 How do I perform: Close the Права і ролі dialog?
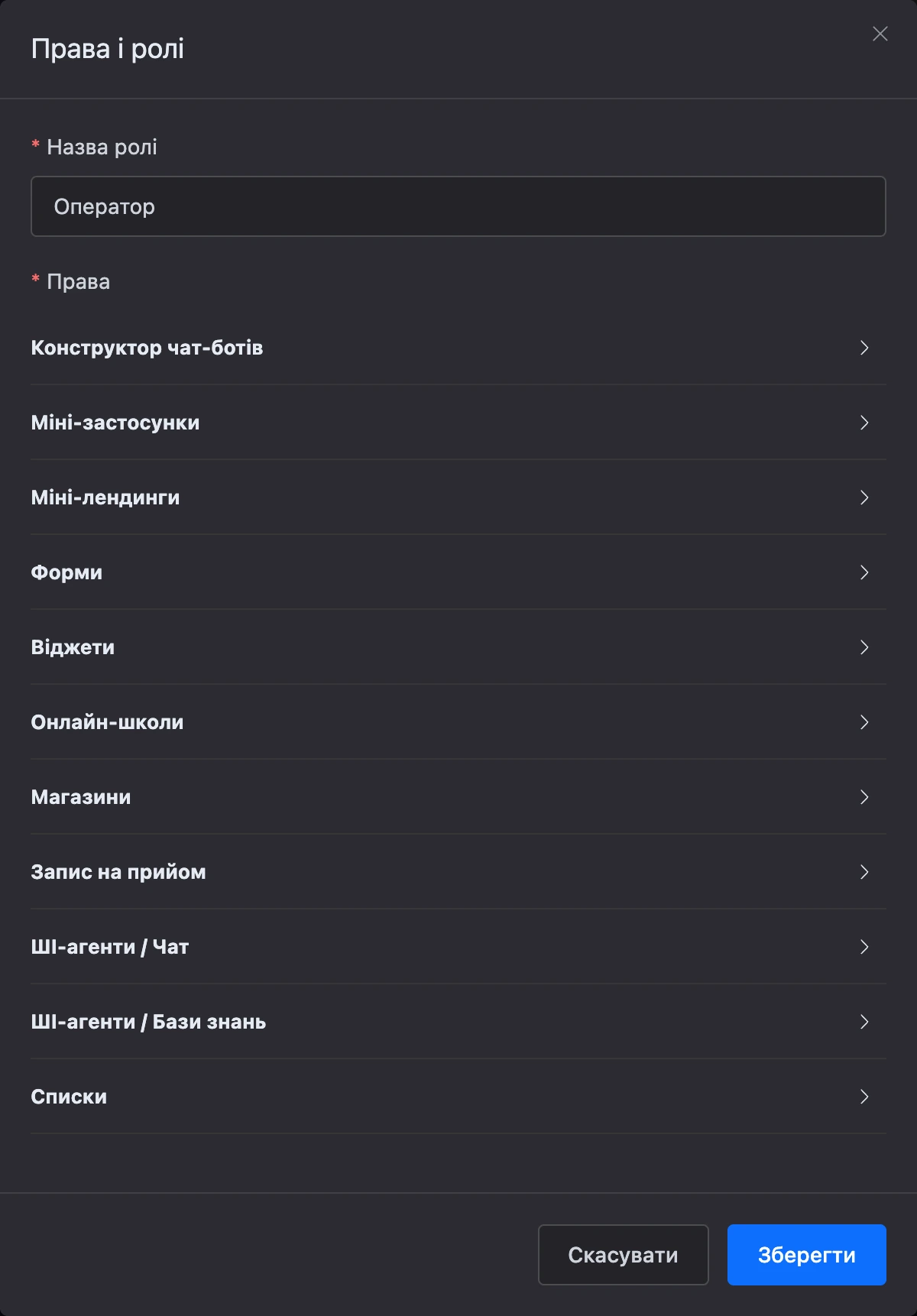click(x=880, y=34)
